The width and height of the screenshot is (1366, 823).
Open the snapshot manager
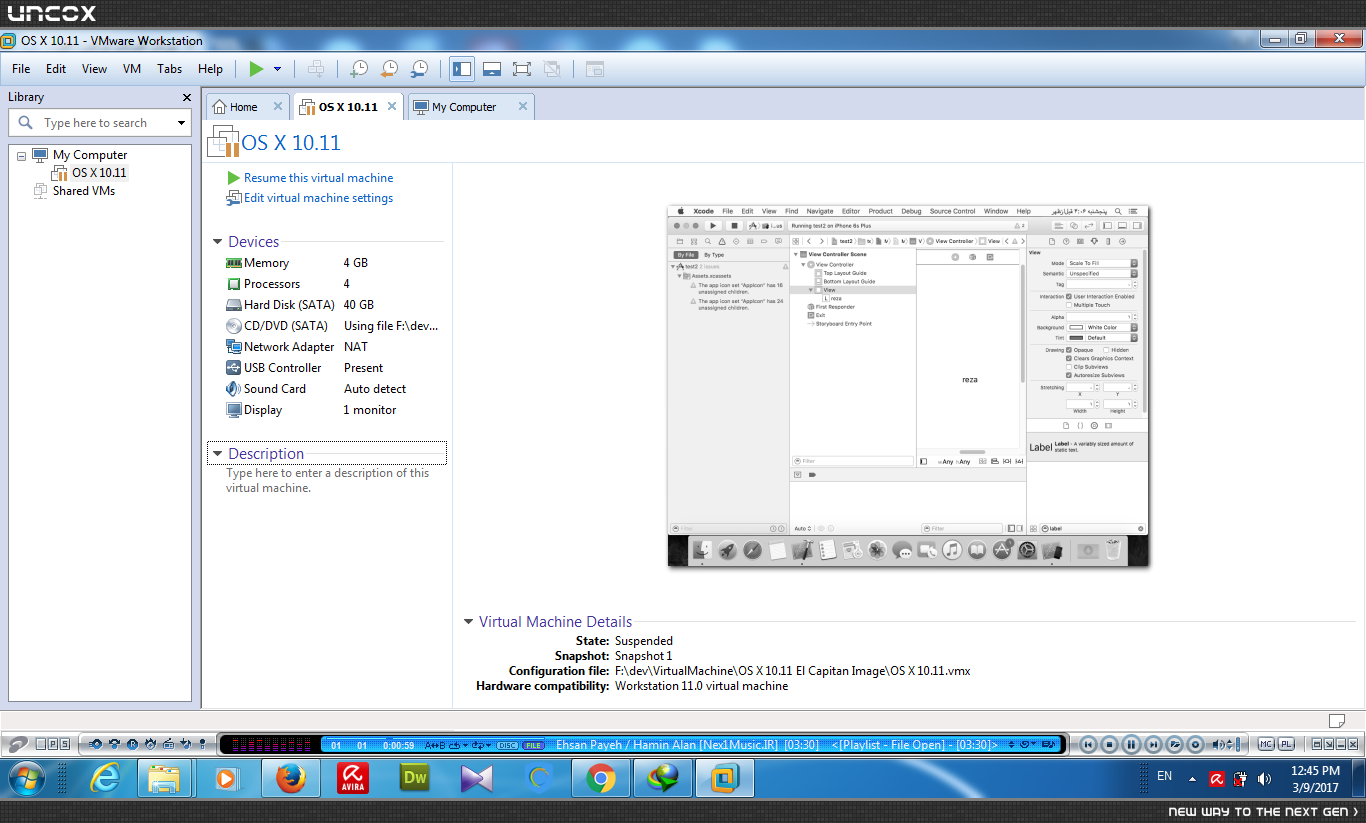(420, 69)
